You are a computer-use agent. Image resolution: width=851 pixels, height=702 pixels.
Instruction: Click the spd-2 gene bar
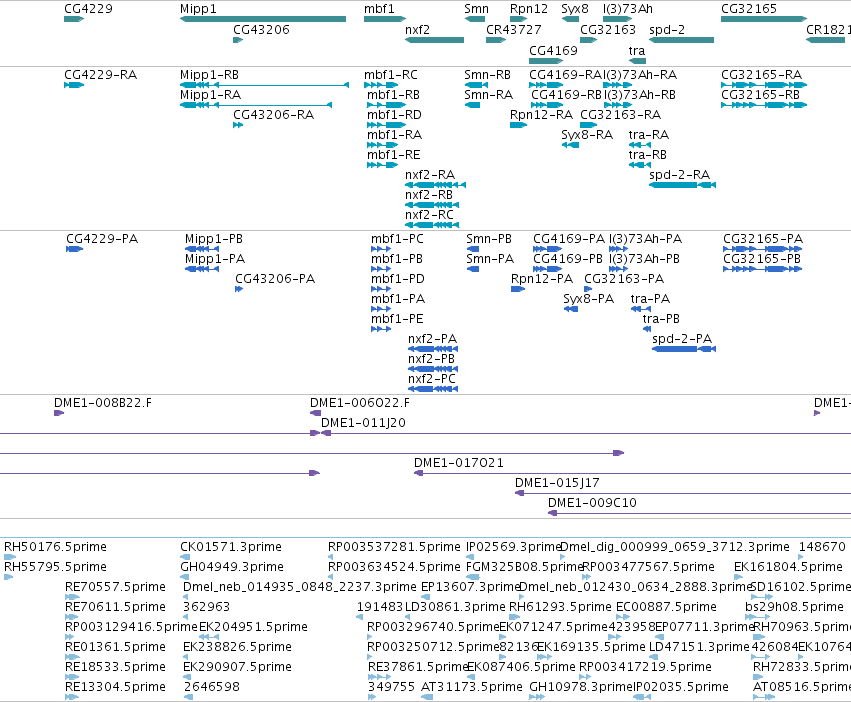tap(681, 40)
